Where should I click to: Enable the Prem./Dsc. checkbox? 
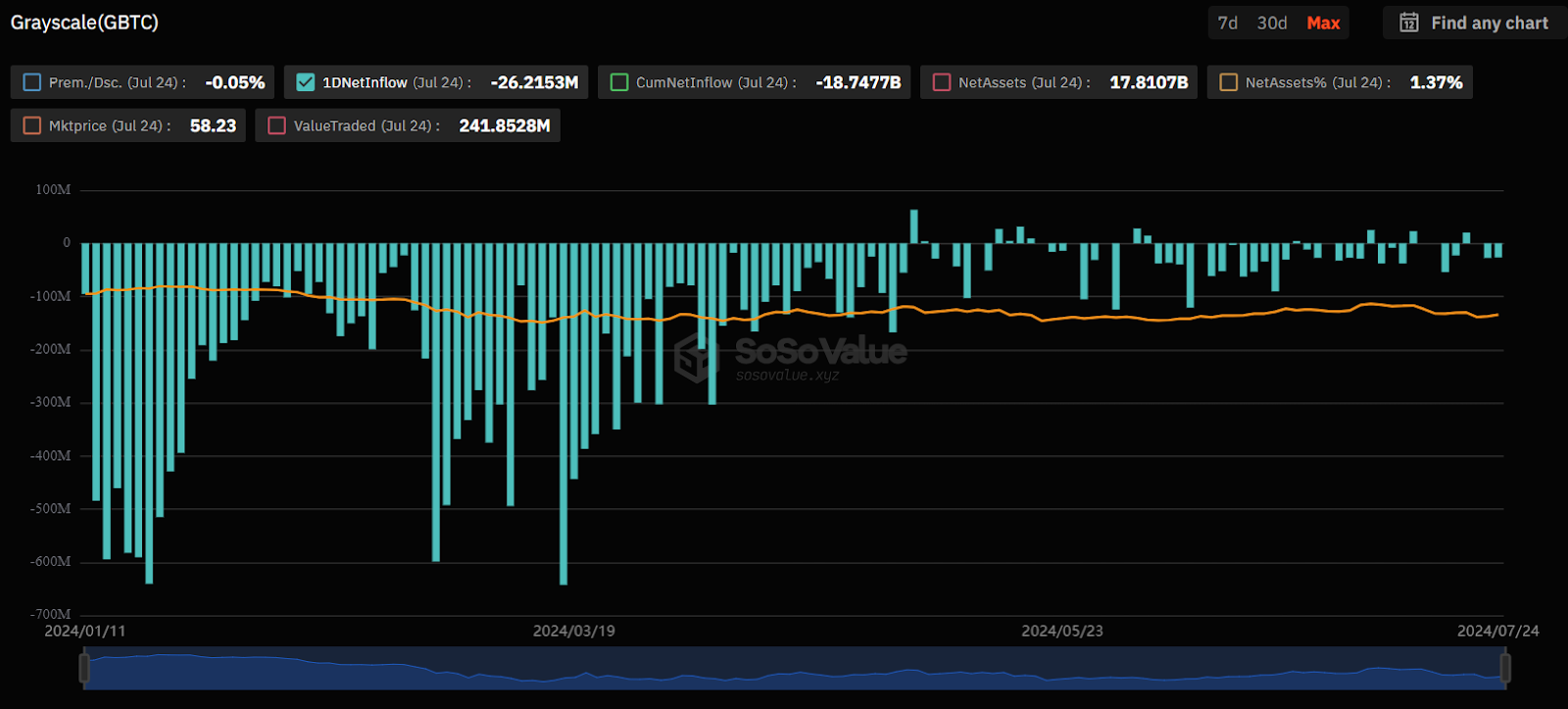[x=32, y=82]
